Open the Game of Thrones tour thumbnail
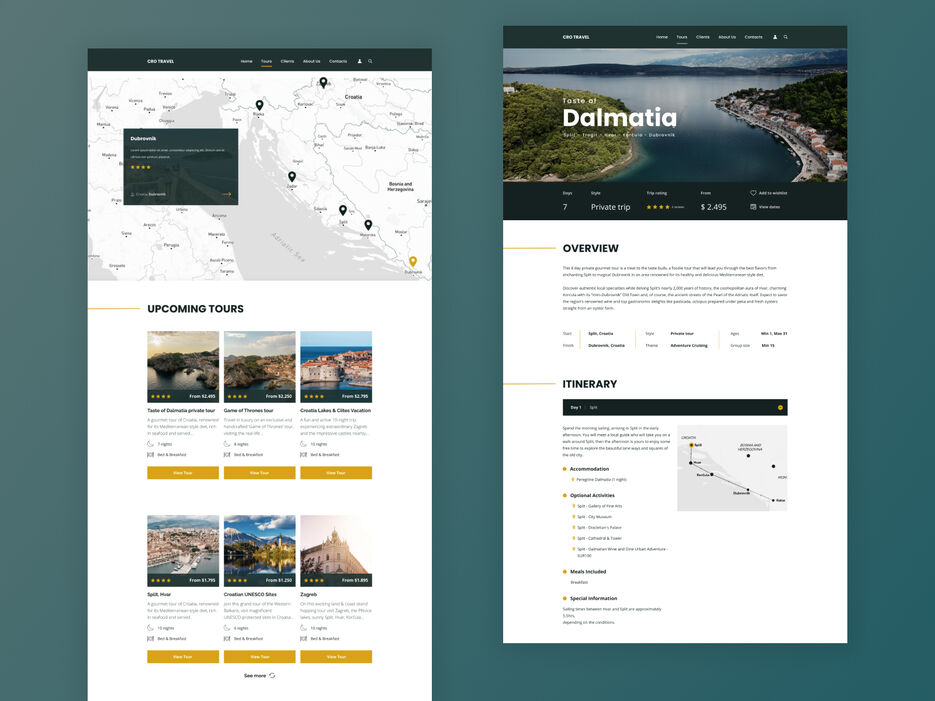Screen dimensions: 935x701 pyautogui.click(x=259, y=360)
